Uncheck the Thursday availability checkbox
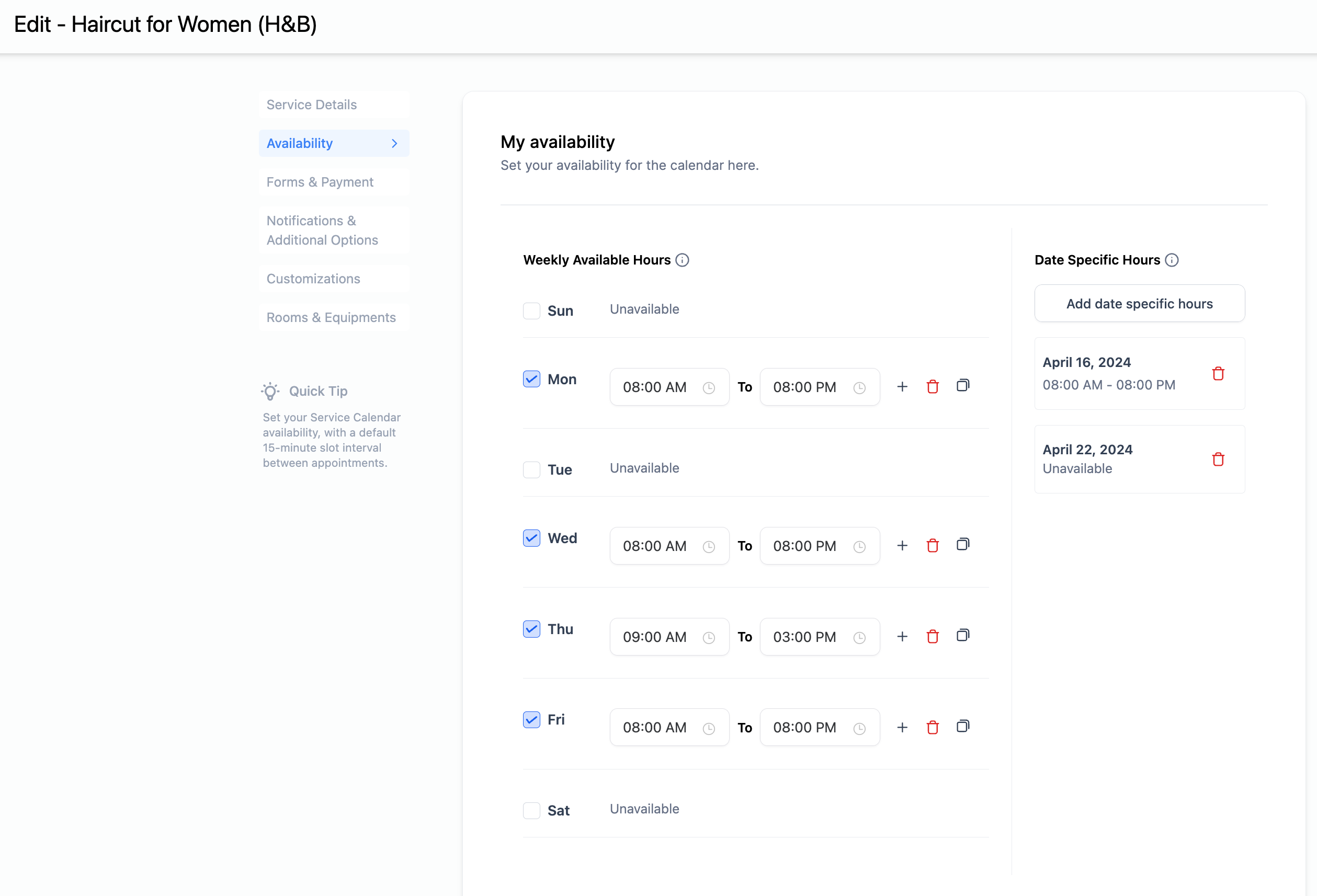 click(531, 629)
